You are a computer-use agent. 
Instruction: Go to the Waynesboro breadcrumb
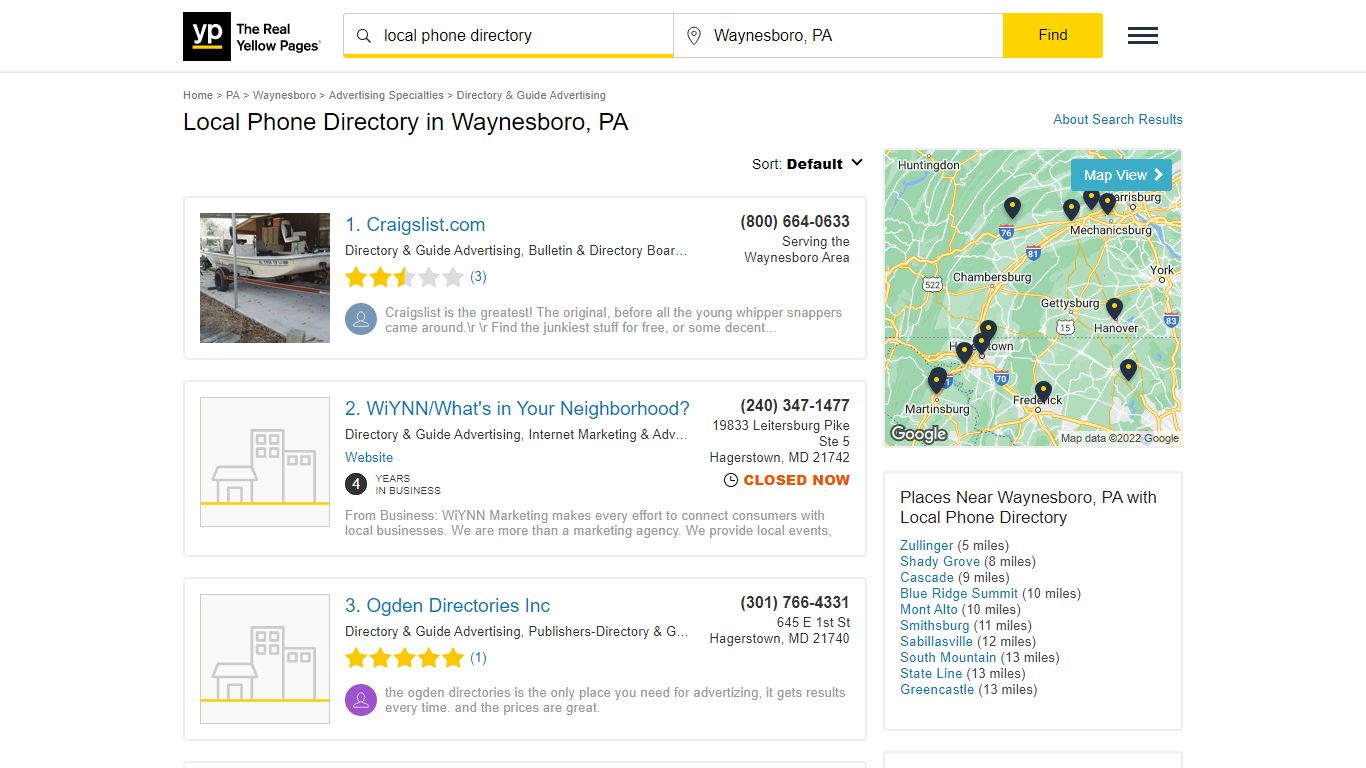point(284,95)
